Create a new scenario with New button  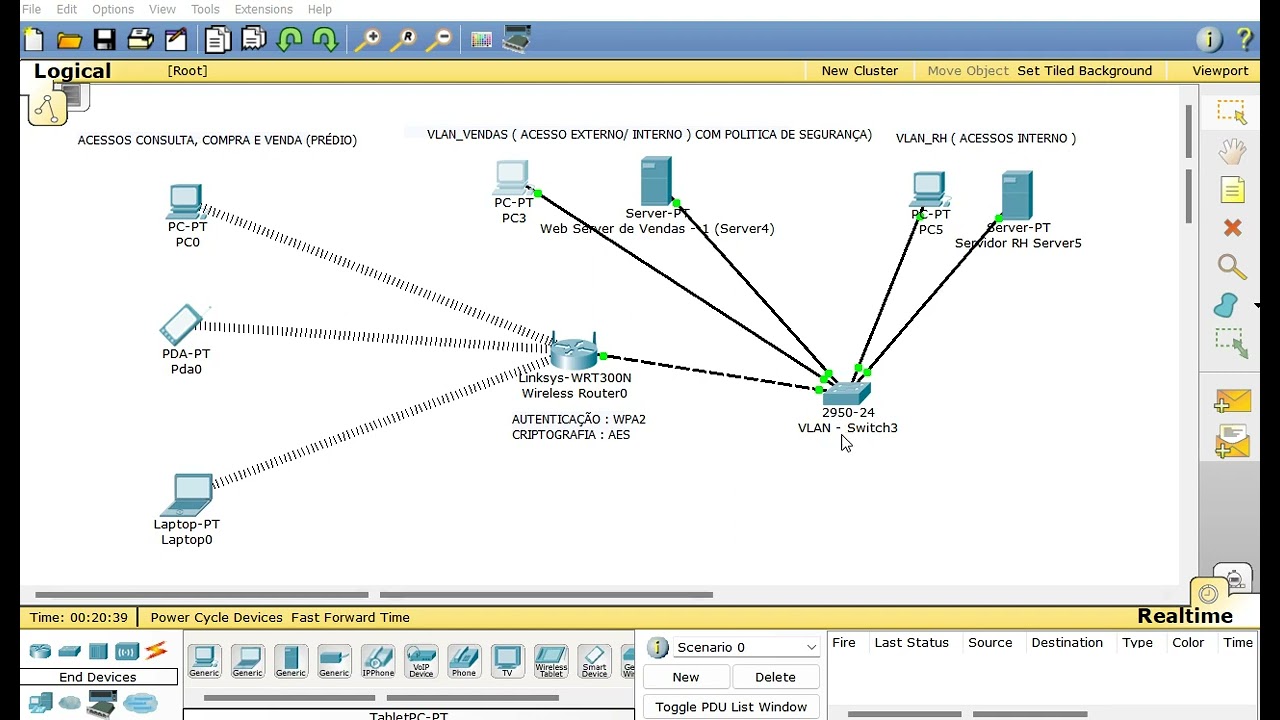coord(686,677)
